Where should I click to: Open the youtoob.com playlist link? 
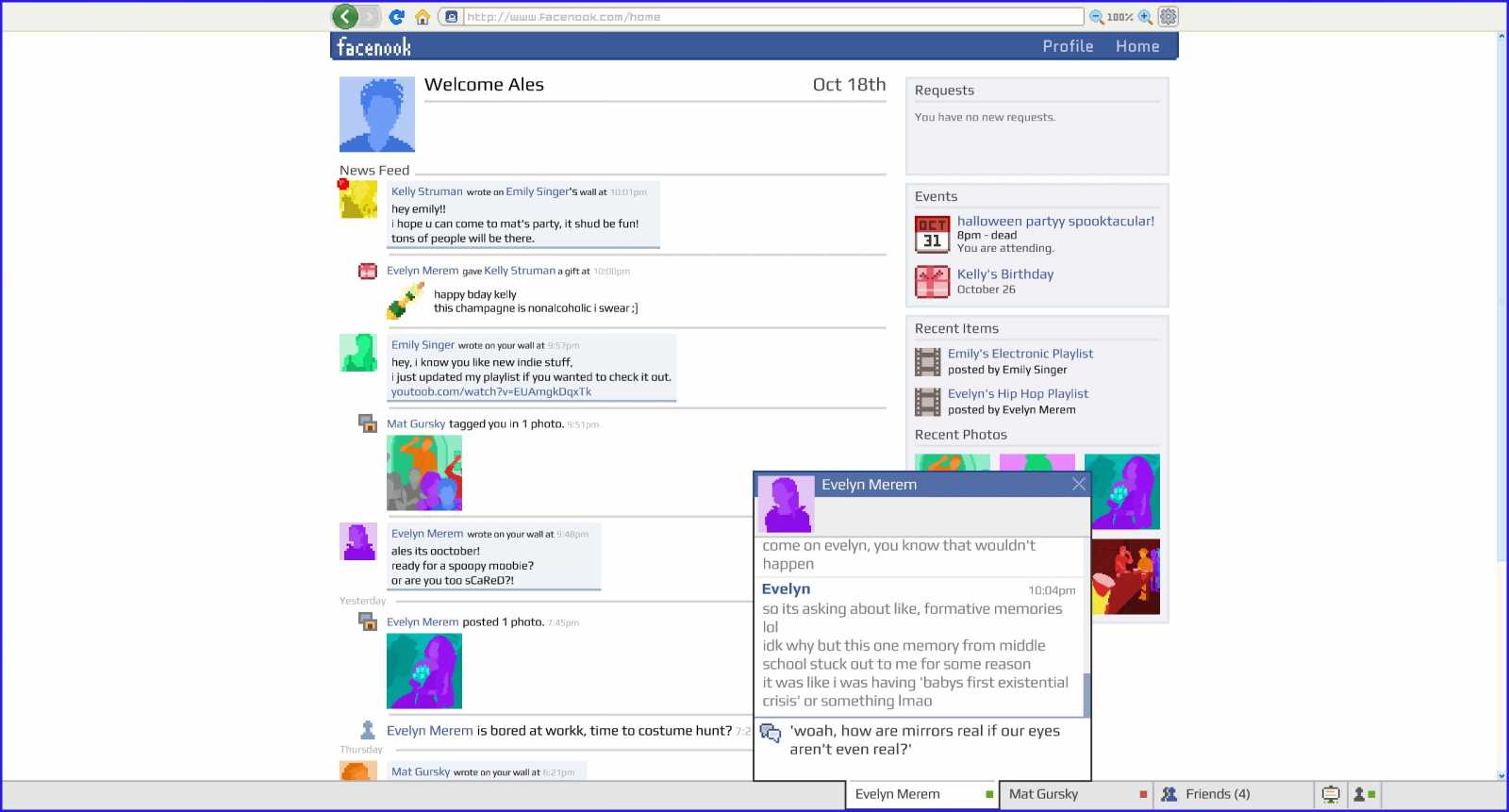tap(491, 392)
